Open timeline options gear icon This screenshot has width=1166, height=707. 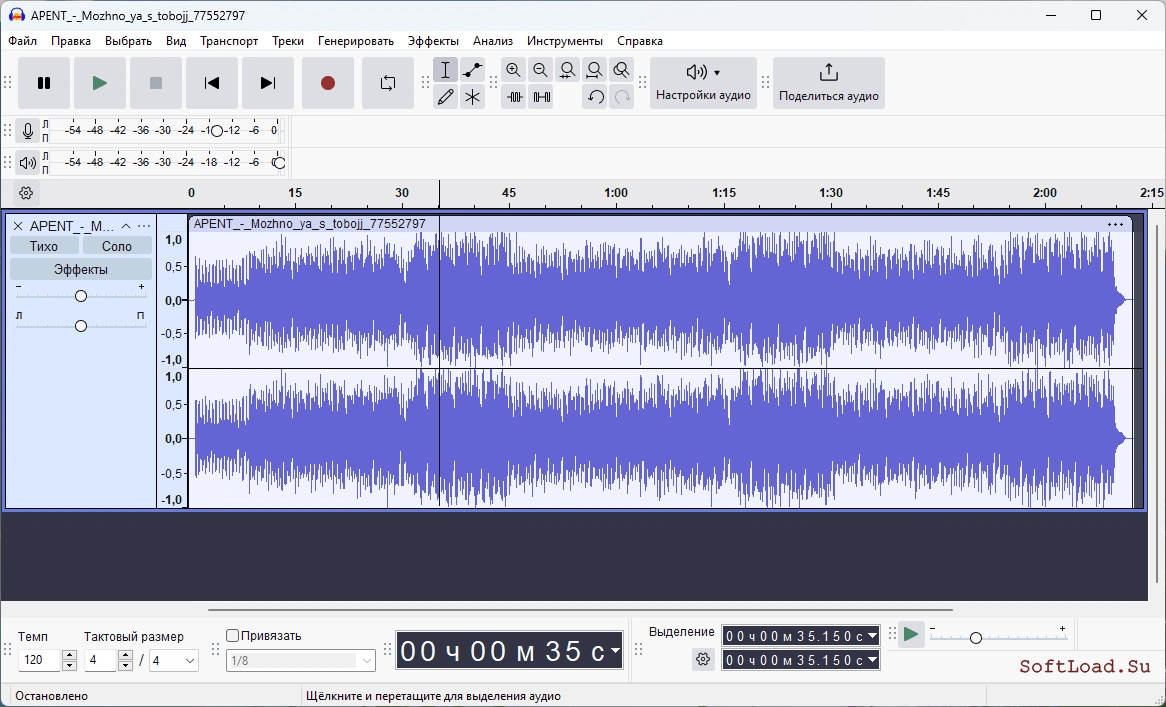26,193
